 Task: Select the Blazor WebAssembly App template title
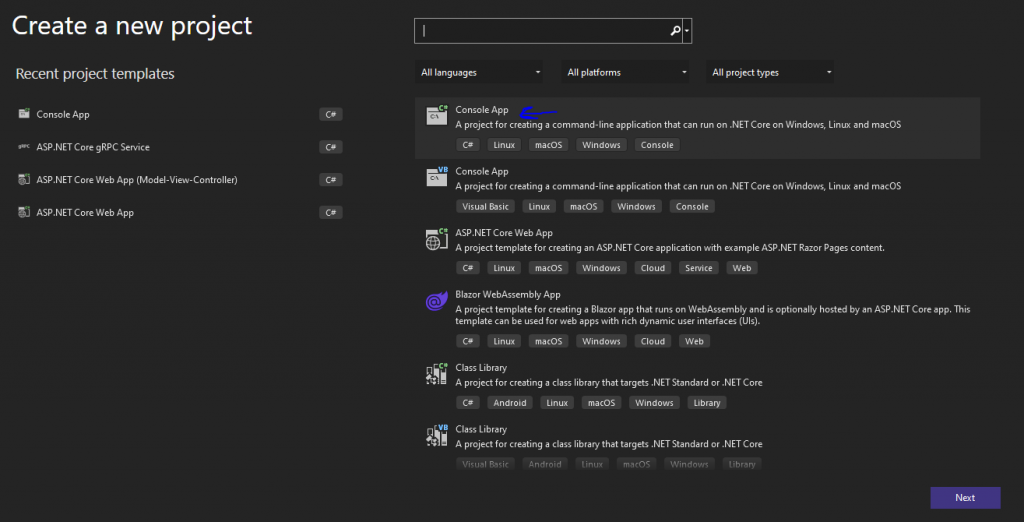coord(507,295)
